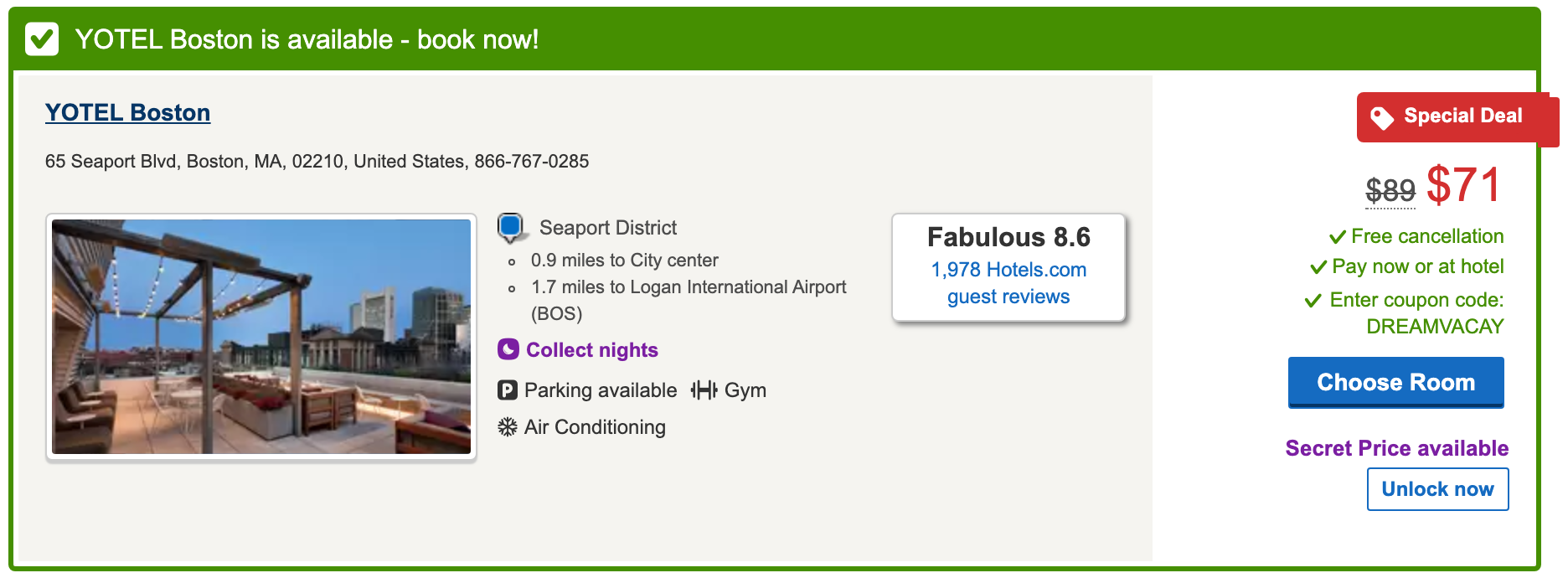The image size is (1568, 578).
Task: Click the Gym dumbbell icon
Action: 704,390
